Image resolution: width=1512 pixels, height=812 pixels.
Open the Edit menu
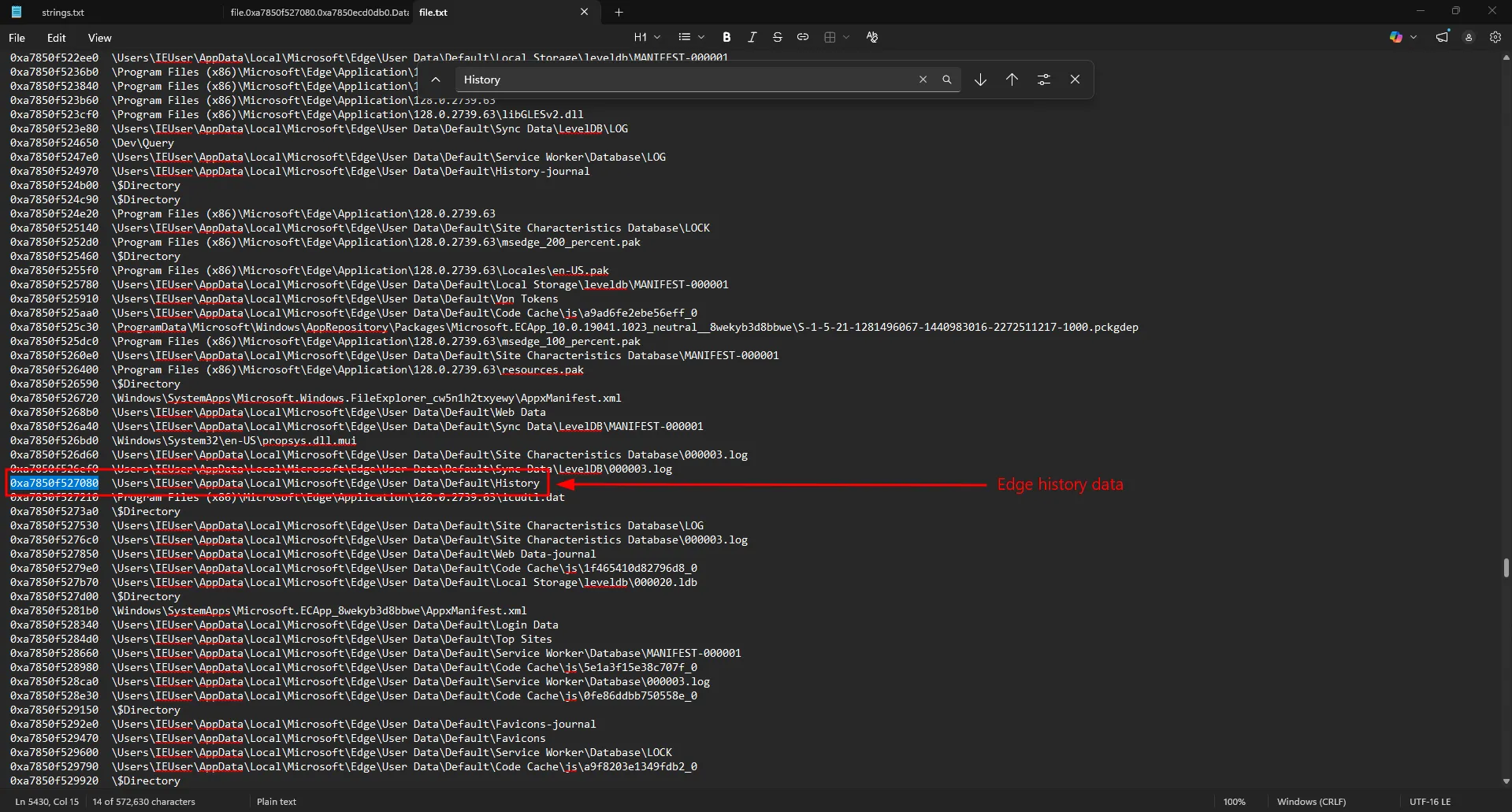click(56, 38)
